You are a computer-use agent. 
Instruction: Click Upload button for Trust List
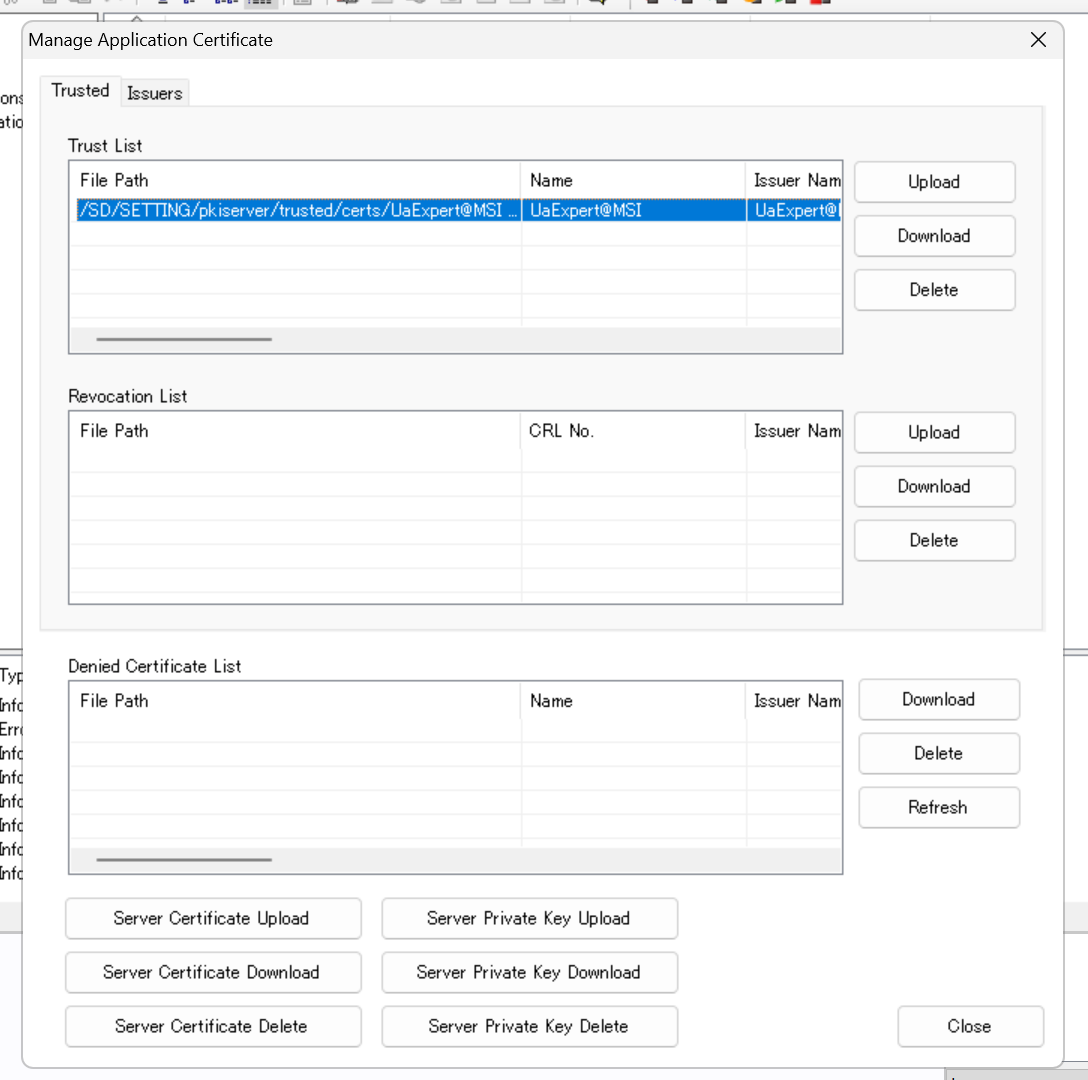[x=934, y=183]
